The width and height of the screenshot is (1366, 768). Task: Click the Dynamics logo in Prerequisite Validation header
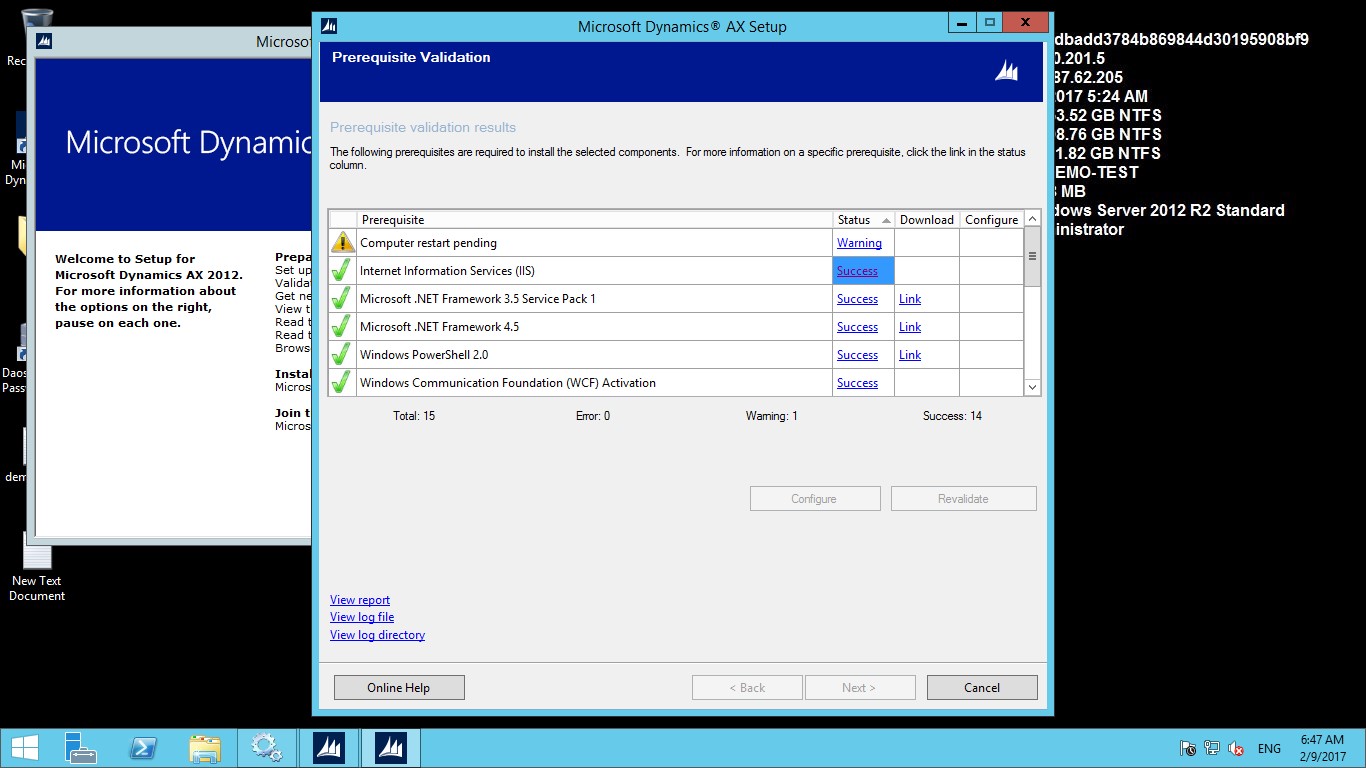pyautogui.click(x=1006, y=70)
